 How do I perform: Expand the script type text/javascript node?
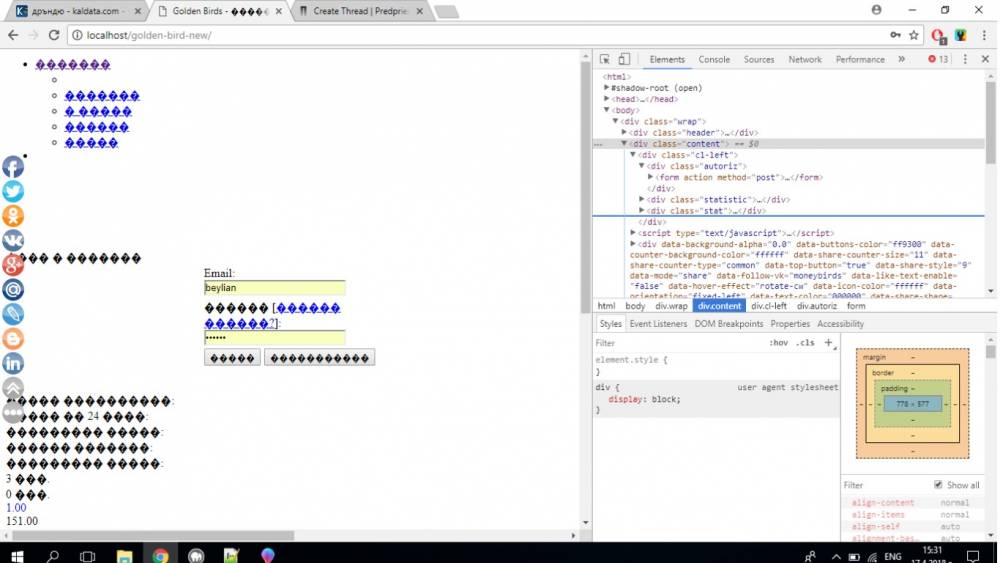point(633,233)
